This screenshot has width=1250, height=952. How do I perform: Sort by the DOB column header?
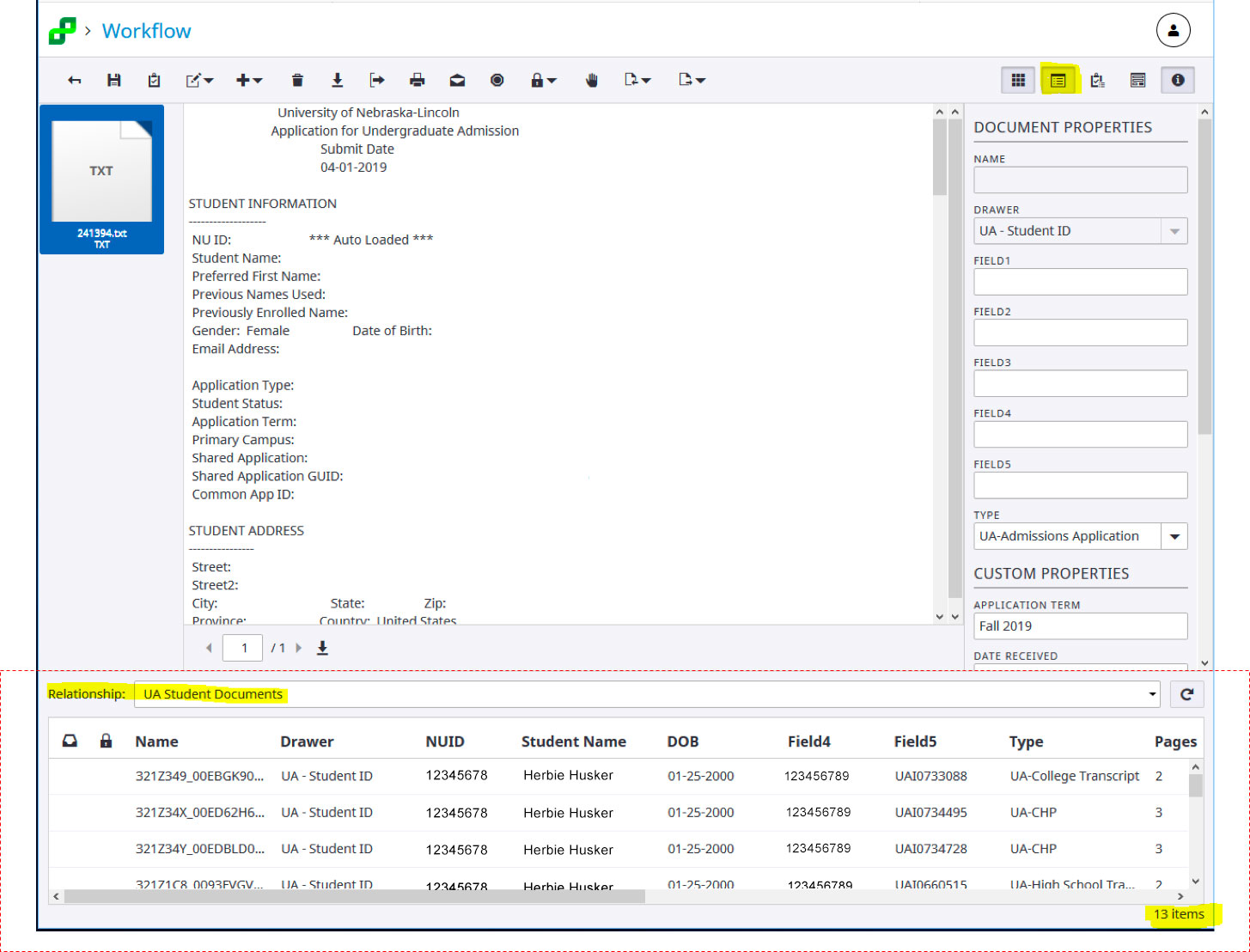click(683, 741)
